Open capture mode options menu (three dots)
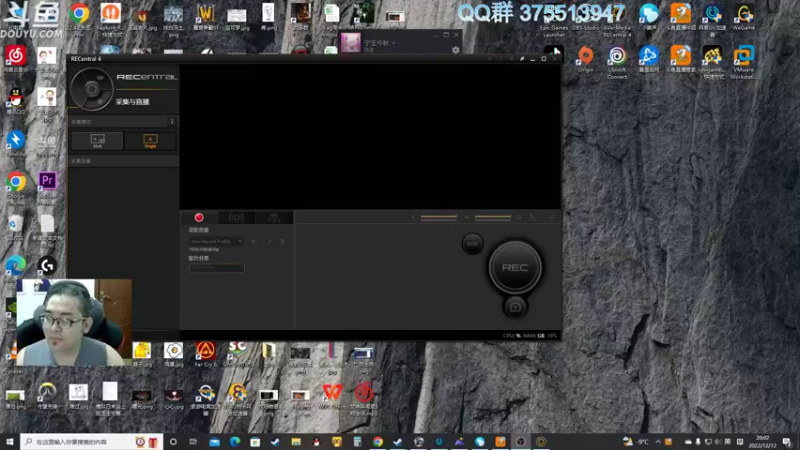This screenshot has width=800, height=450. [x=172, y=121]
